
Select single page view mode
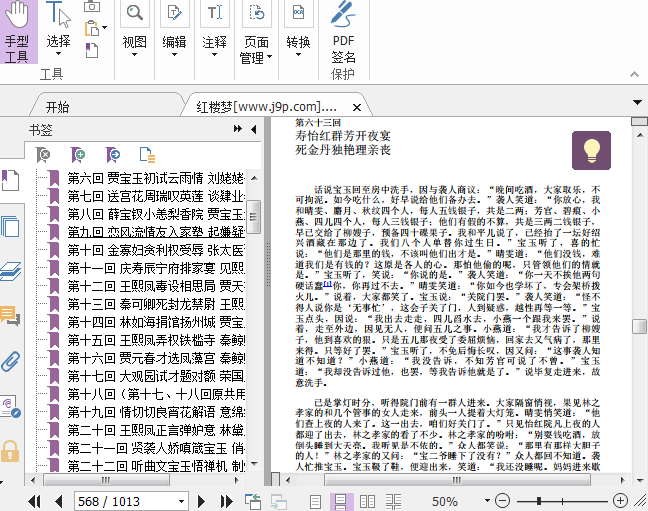pyautogui.click(x=315, y=501)
